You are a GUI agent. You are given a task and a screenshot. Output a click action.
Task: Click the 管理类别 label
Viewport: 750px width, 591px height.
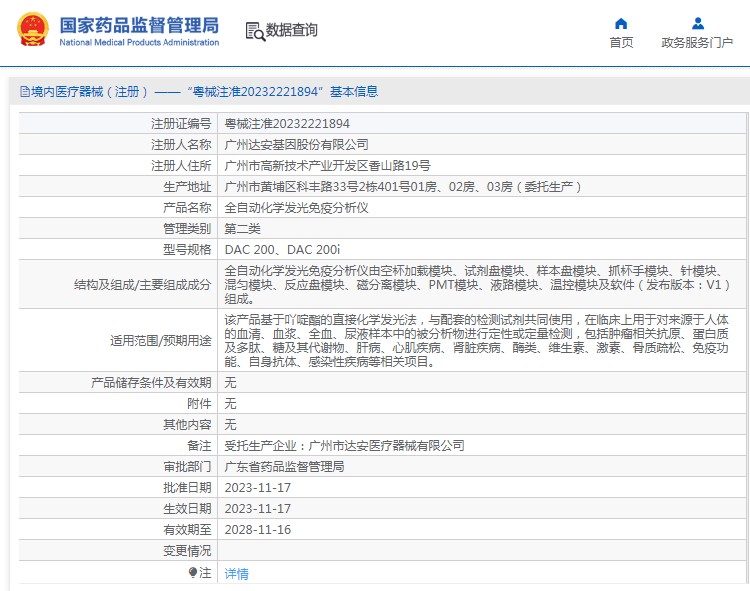187,229
